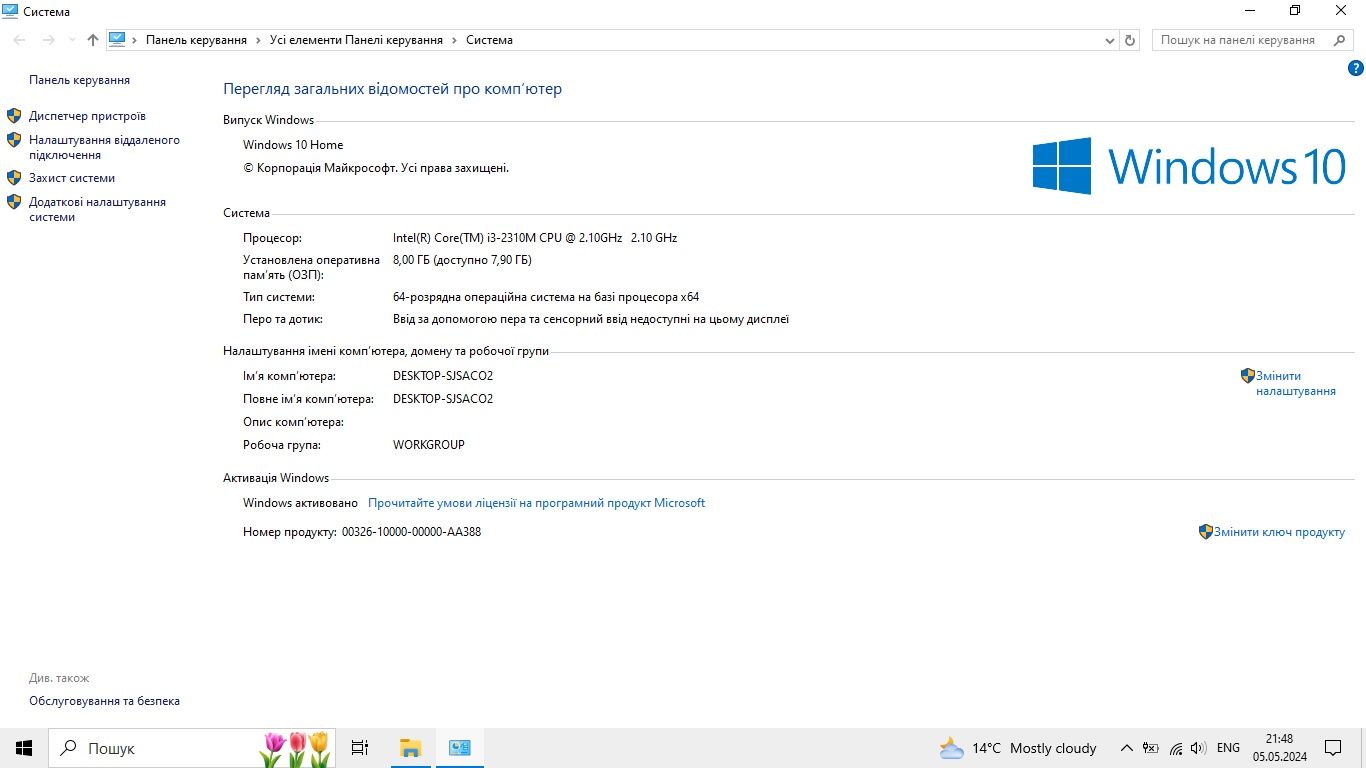This screenshot has height=768, width=1366.
Task: Click the 'WORKGROUP' value
Action: [429, 445]
